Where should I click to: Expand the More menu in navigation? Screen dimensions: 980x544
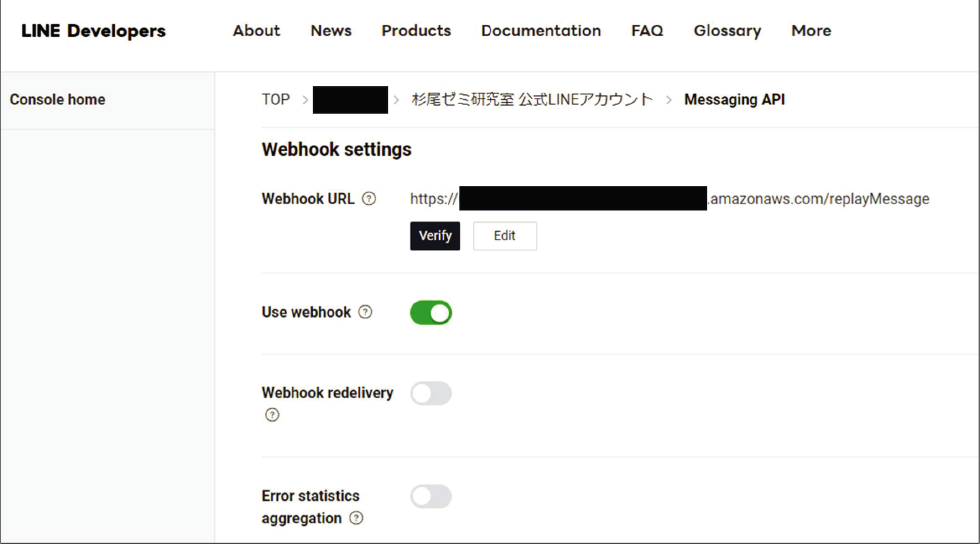(x=811, y=31)
